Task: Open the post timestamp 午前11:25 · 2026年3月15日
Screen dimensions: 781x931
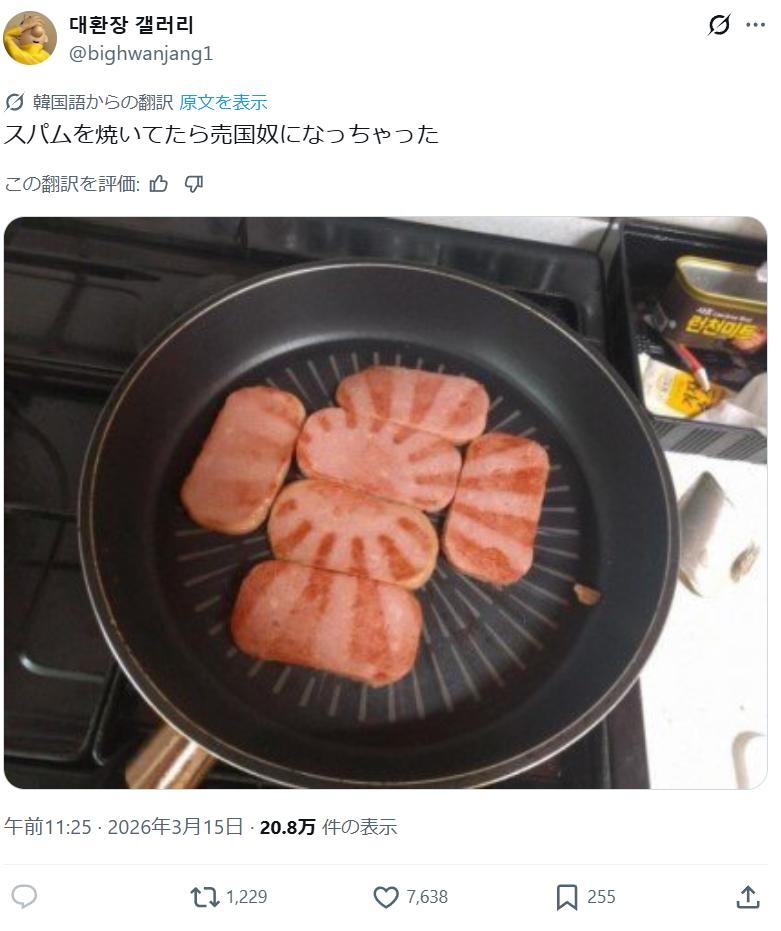Action: click(124, 826)
